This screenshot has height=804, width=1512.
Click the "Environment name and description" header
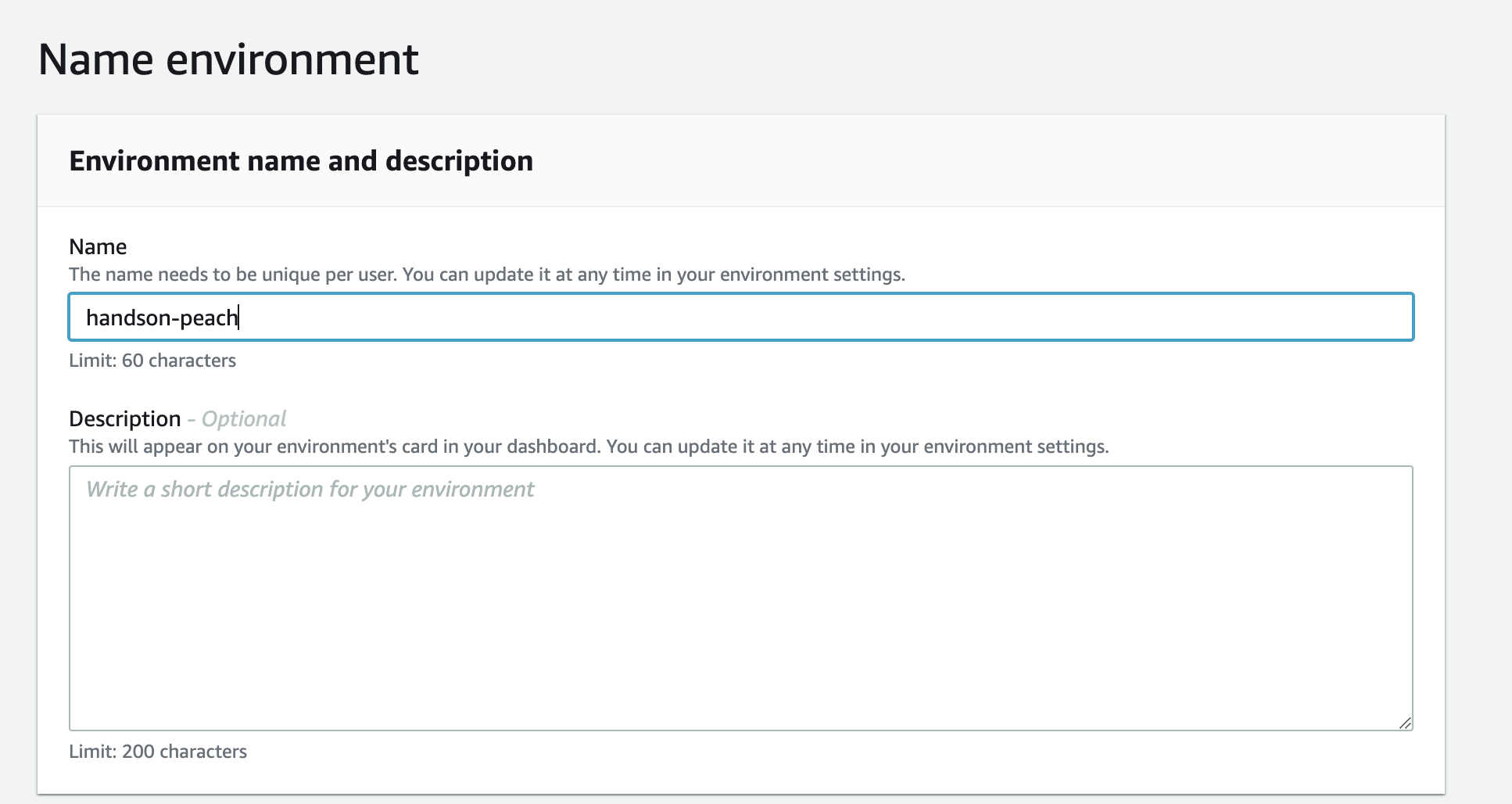(x=301, y=161)
